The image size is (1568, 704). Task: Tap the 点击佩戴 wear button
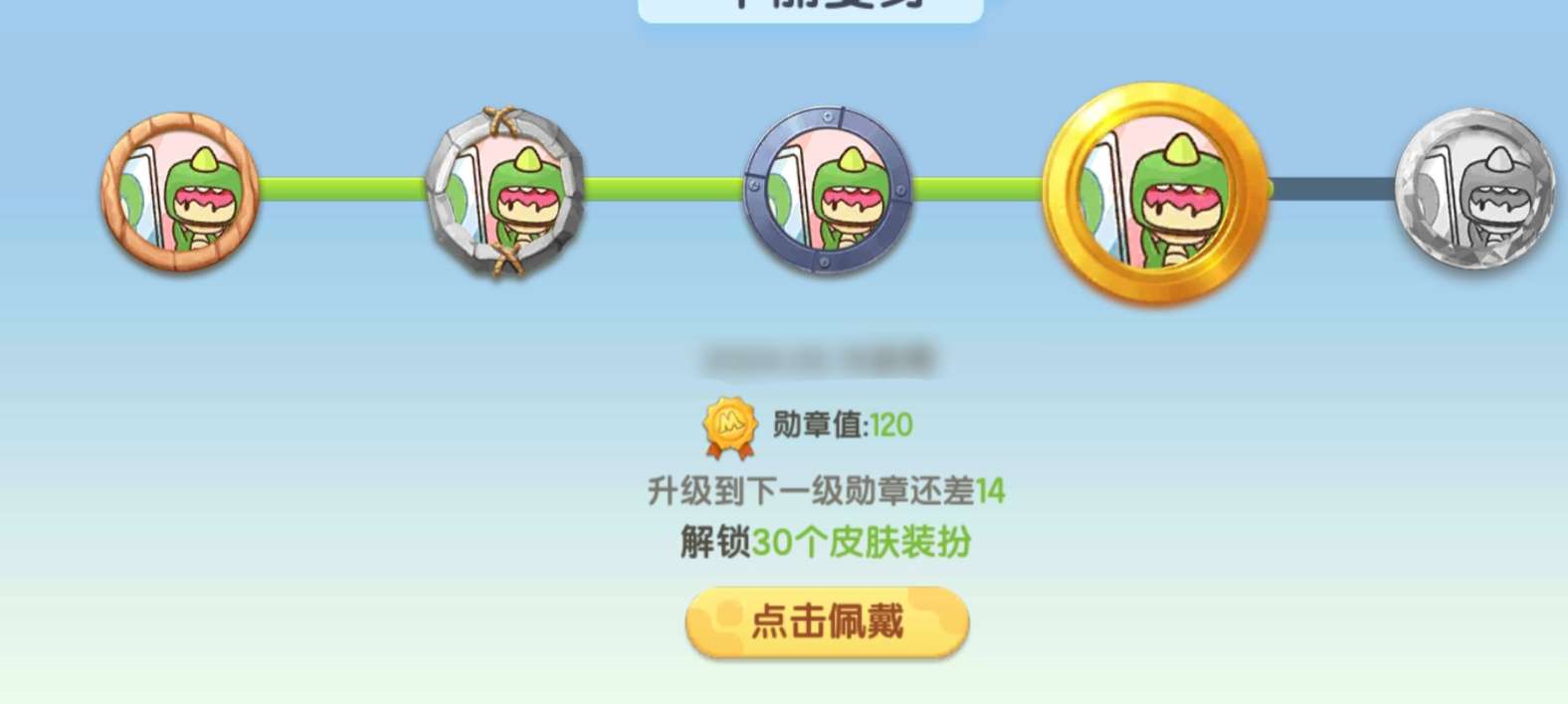click(x=827, y=622)
